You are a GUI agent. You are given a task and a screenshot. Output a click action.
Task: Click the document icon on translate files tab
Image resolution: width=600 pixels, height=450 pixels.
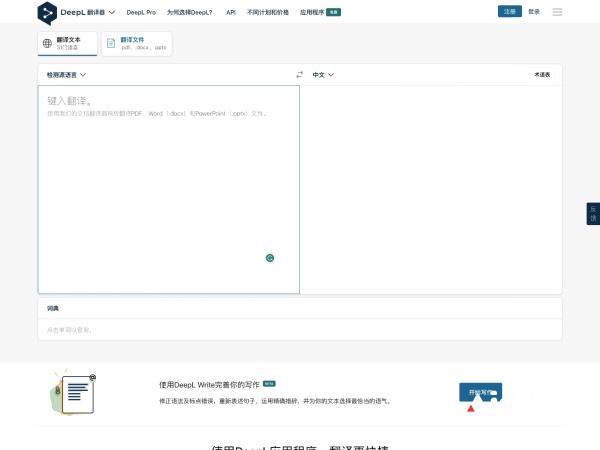click(111, 43)
